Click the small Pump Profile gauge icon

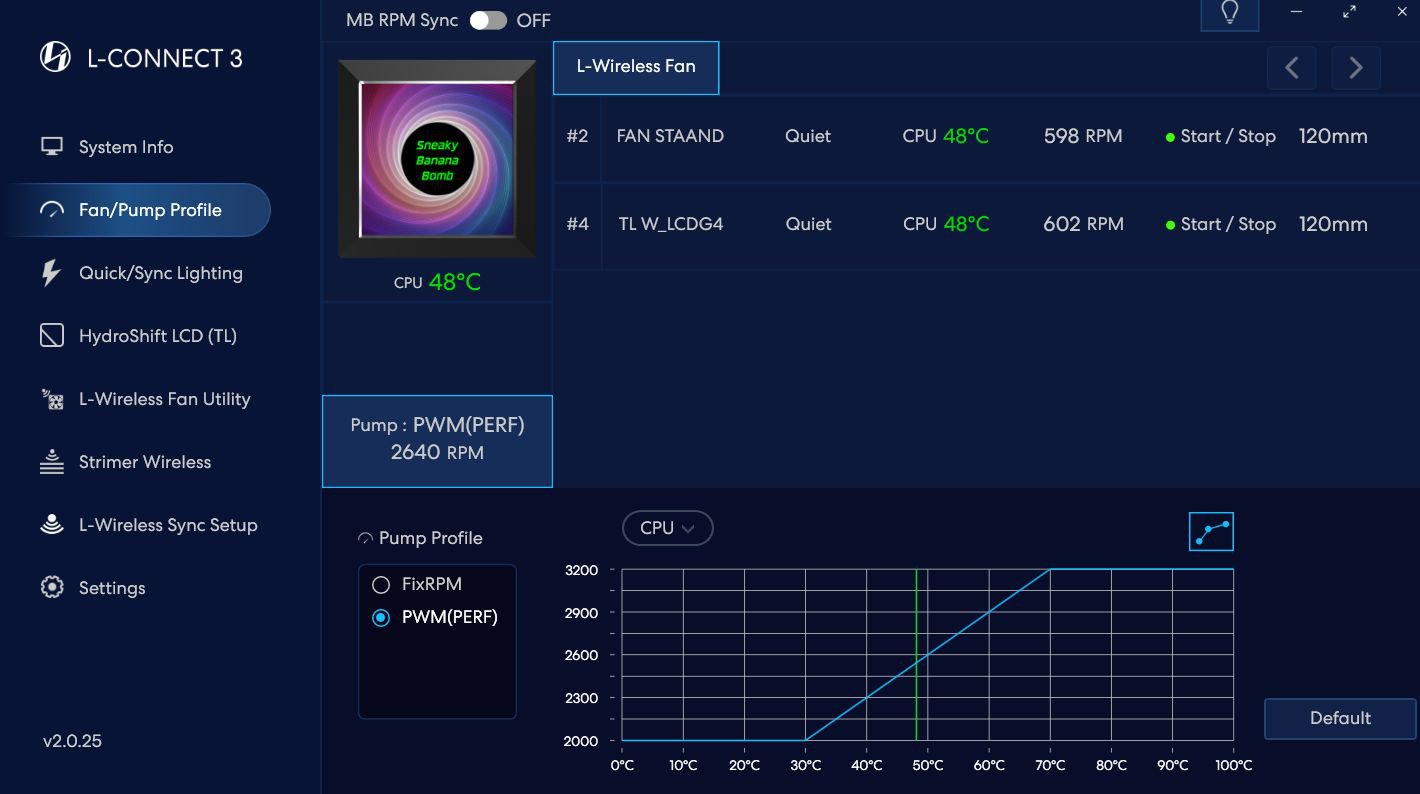(x=365, y=539)
